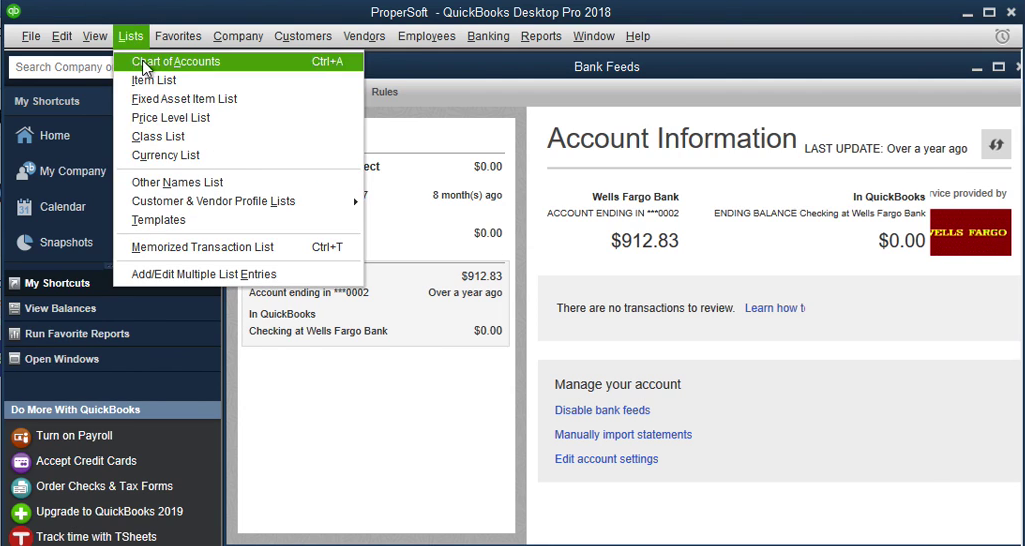The image size is (1025, 546).
Task: Click the Learn how link
Action: [775, 308]
